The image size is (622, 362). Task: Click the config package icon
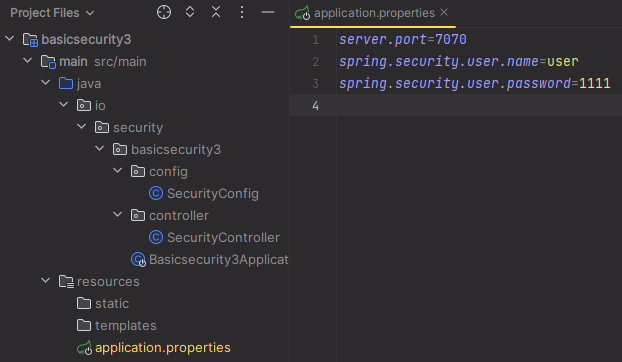(x=138, y=171)
